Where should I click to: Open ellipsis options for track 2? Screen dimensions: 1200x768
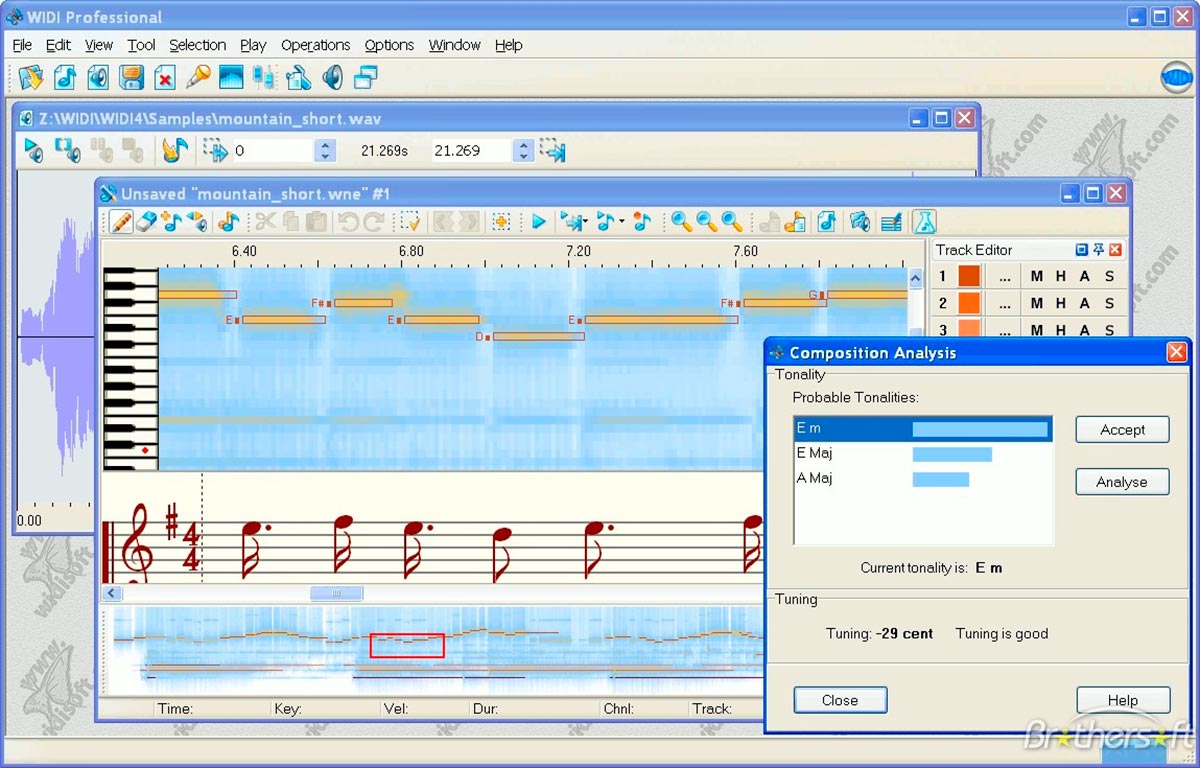[1004, 303]
